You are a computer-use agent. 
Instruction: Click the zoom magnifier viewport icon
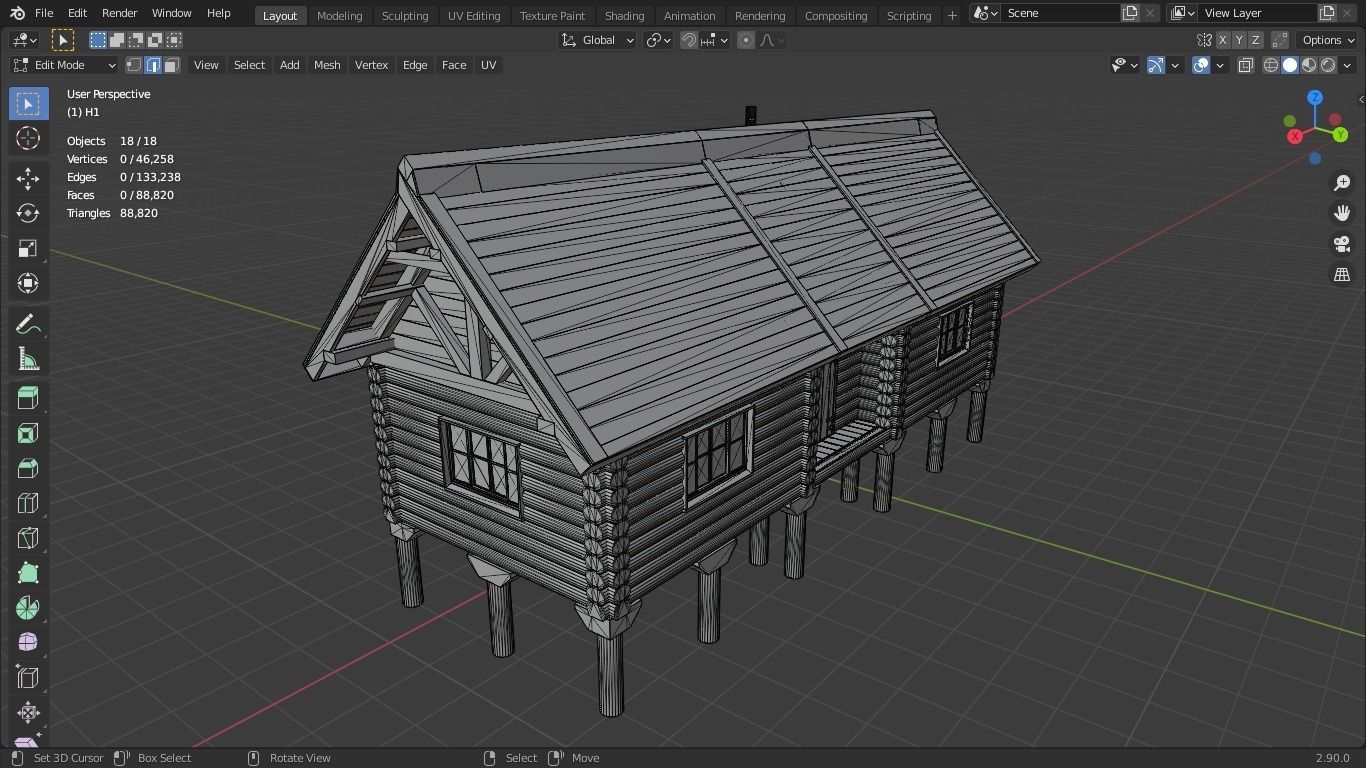click(1342, 183)
